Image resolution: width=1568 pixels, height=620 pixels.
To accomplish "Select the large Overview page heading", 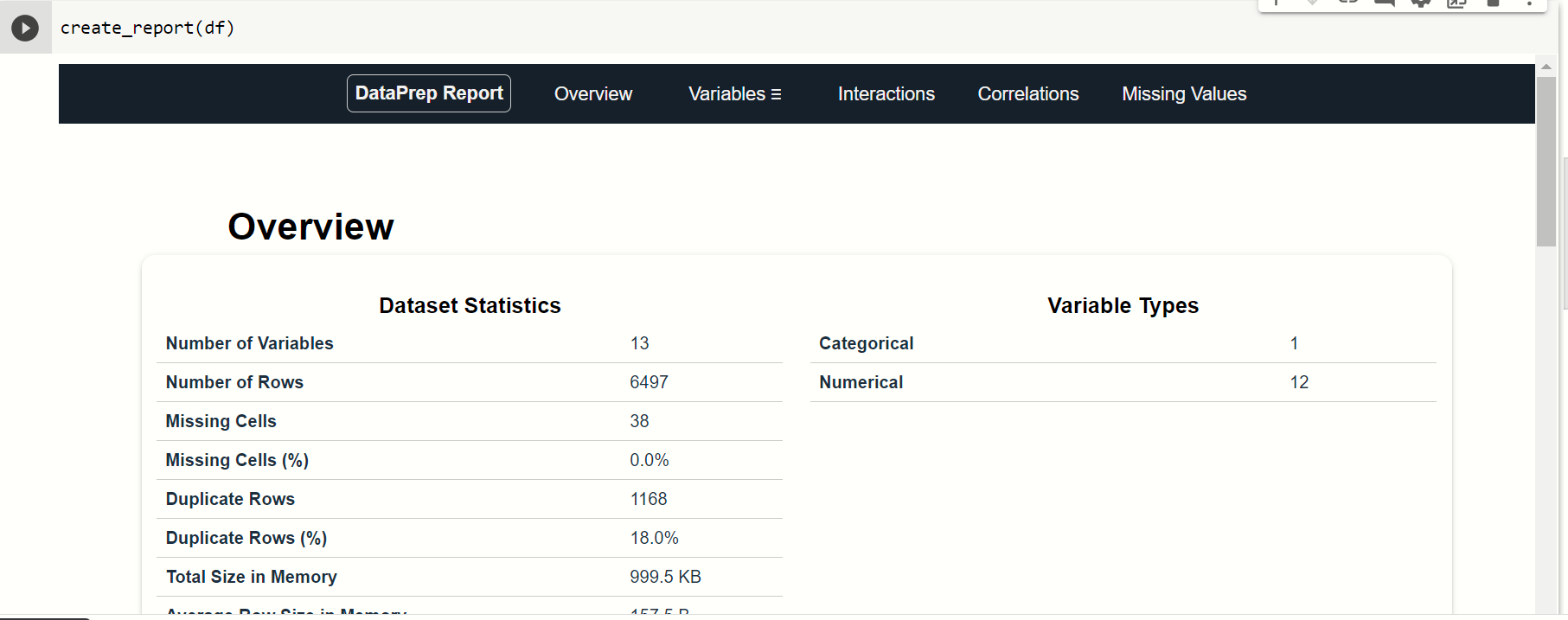I will [x=311, y=227].
